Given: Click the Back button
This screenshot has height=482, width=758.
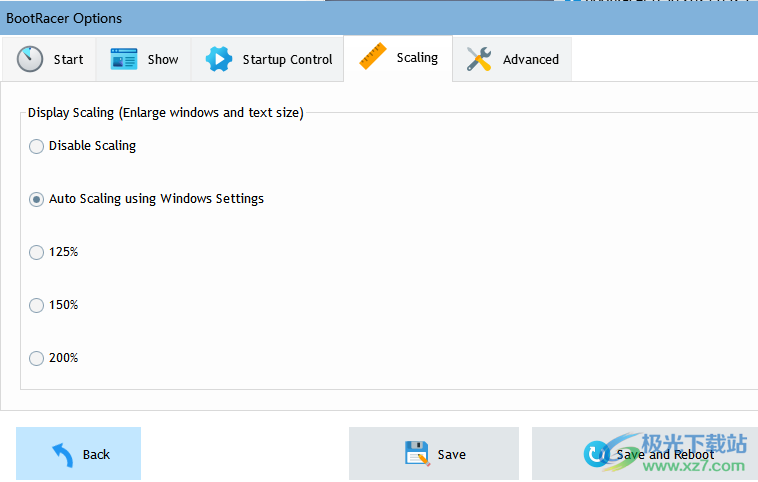Looking at the screenshot, I should pyautogui.click(x=78, y=453).
